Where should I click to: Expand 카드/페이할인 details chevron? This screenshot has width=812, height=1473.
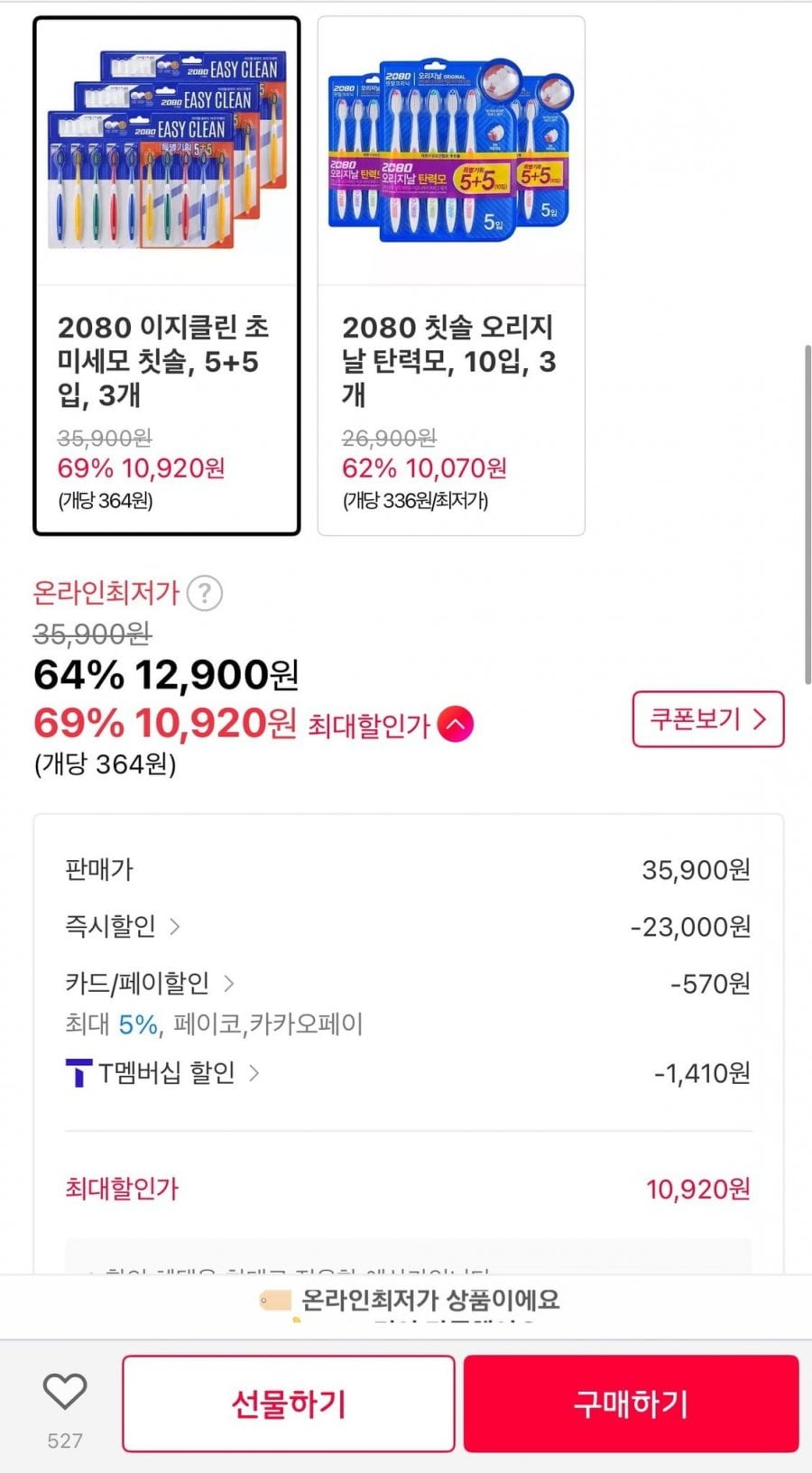click(229, 983)
